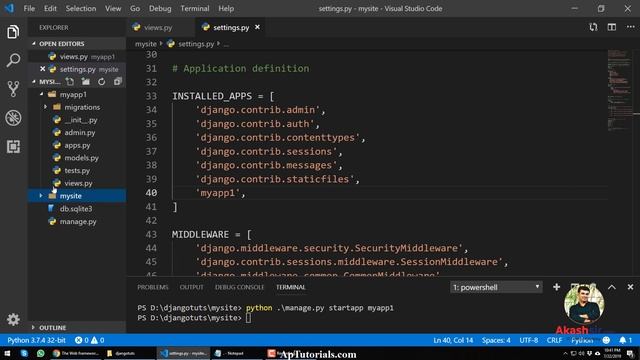Open the Selection menu
Viewport: 640px width, 360px height.
click(x=81, y=8)
